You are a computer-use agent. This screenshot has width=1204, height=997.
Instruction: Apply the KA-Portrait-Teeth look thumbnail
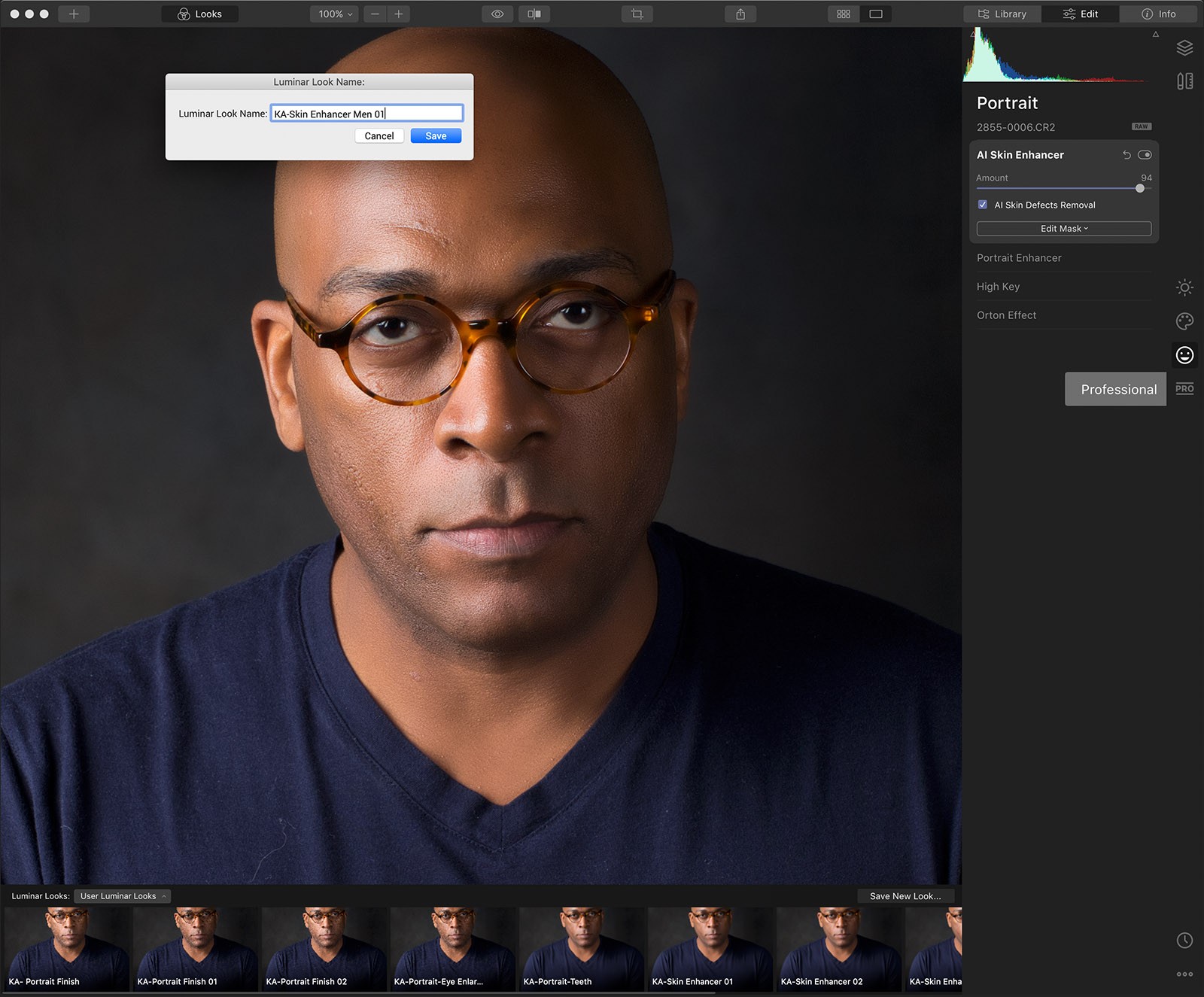[583, 948]
